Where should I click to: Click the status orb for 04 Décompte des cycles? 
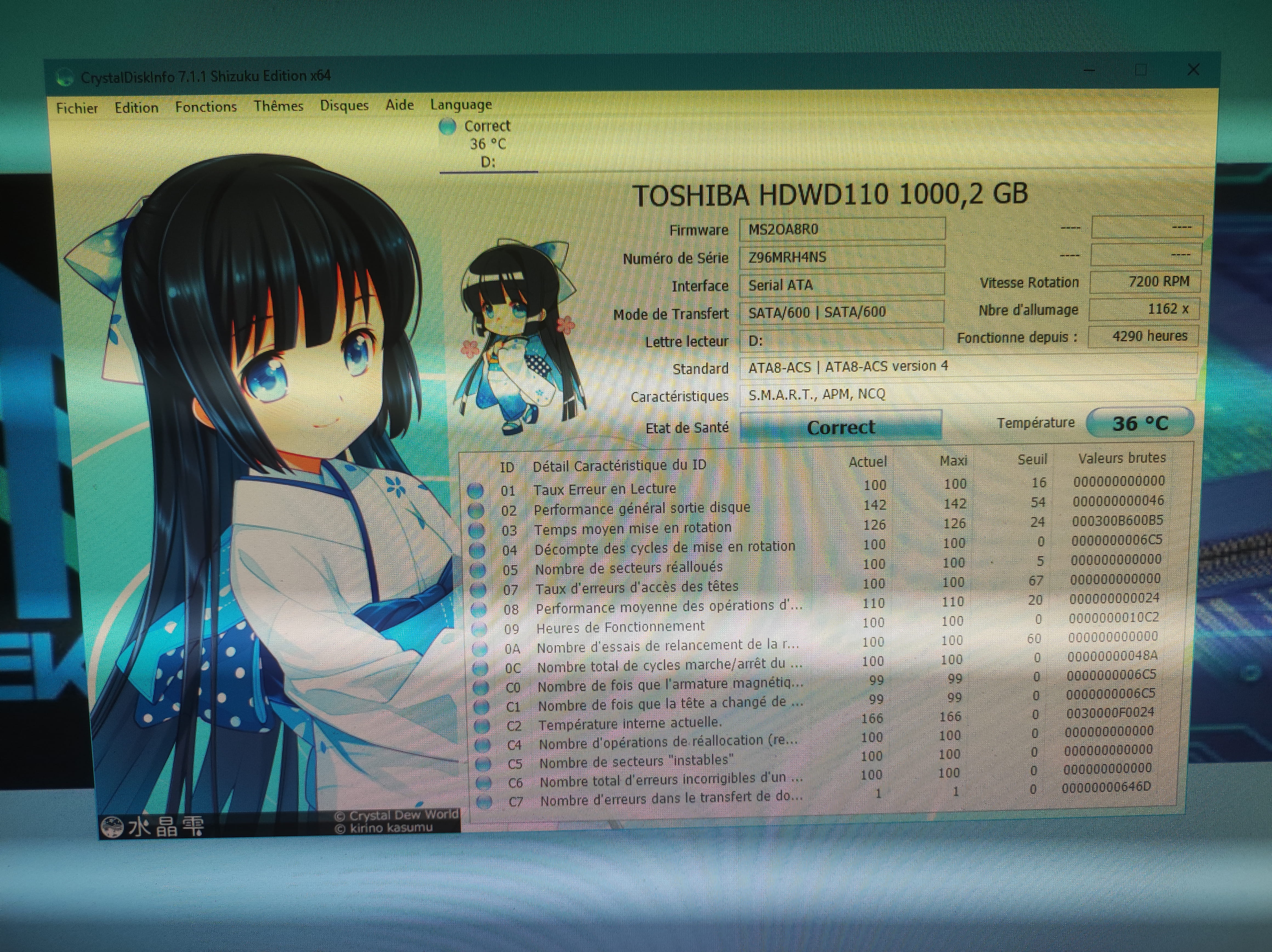tap(477, 550)
